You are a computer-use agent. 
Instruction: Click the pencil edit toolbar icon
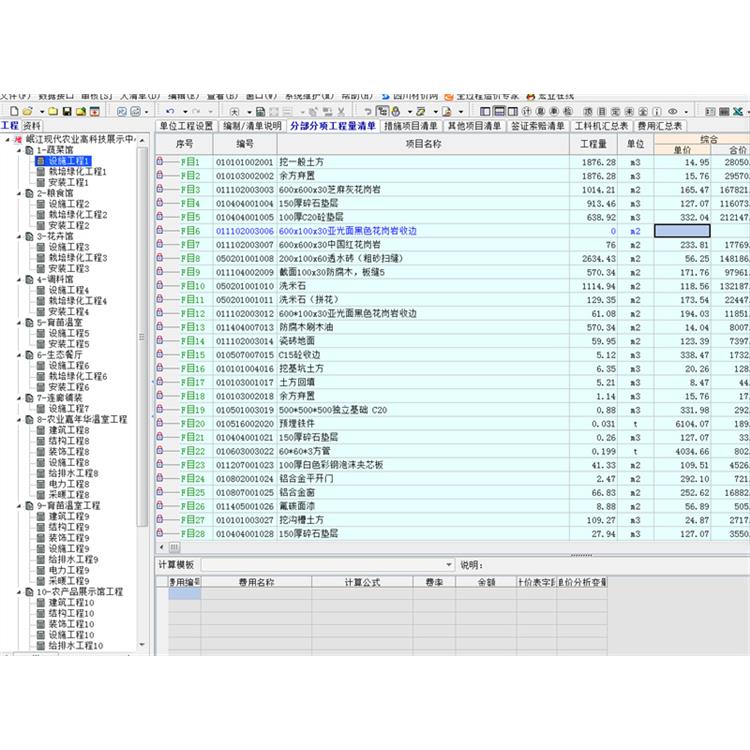[x=421, y=111]
